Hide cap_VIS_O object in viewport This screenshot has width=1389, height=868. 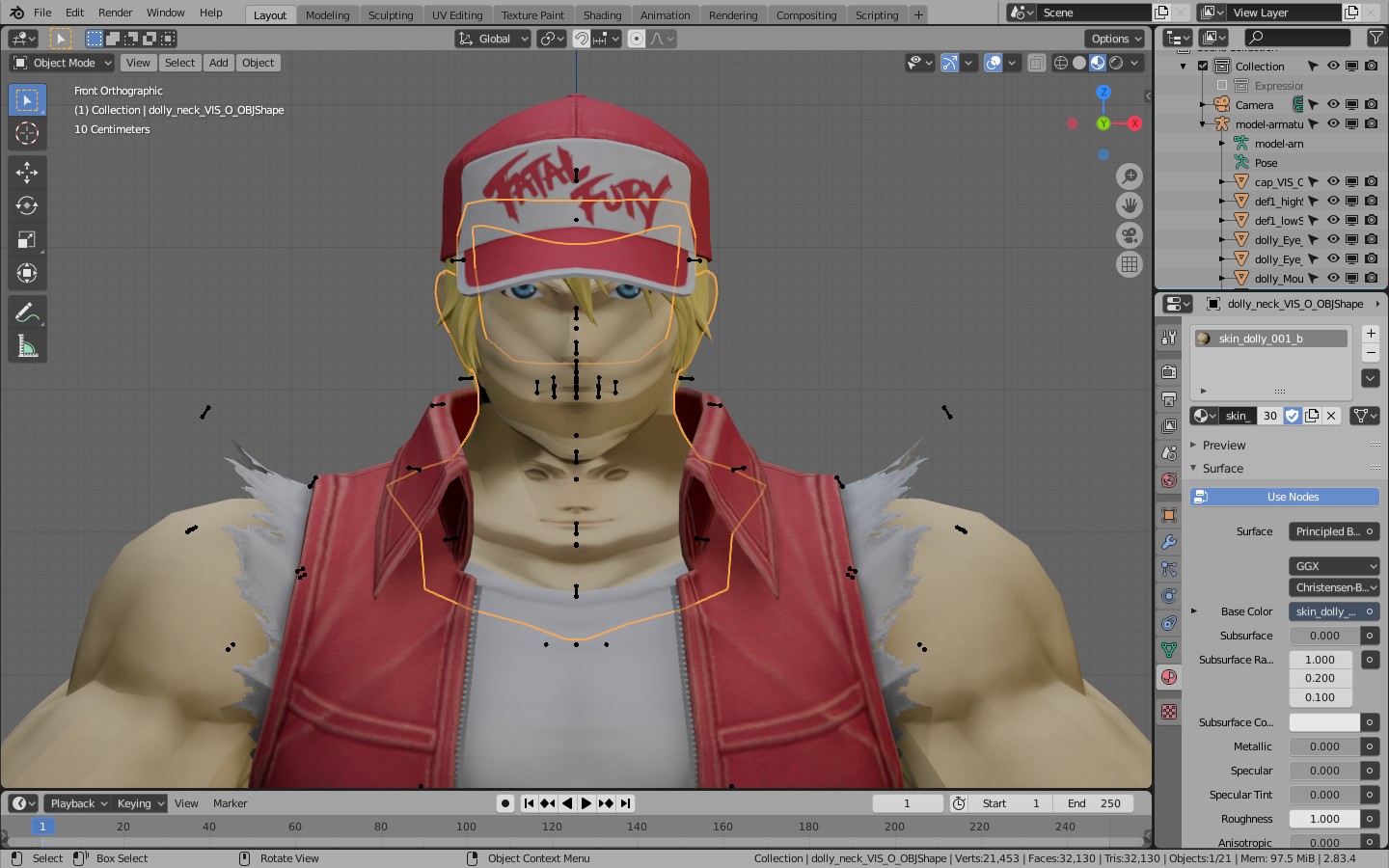1333,181
